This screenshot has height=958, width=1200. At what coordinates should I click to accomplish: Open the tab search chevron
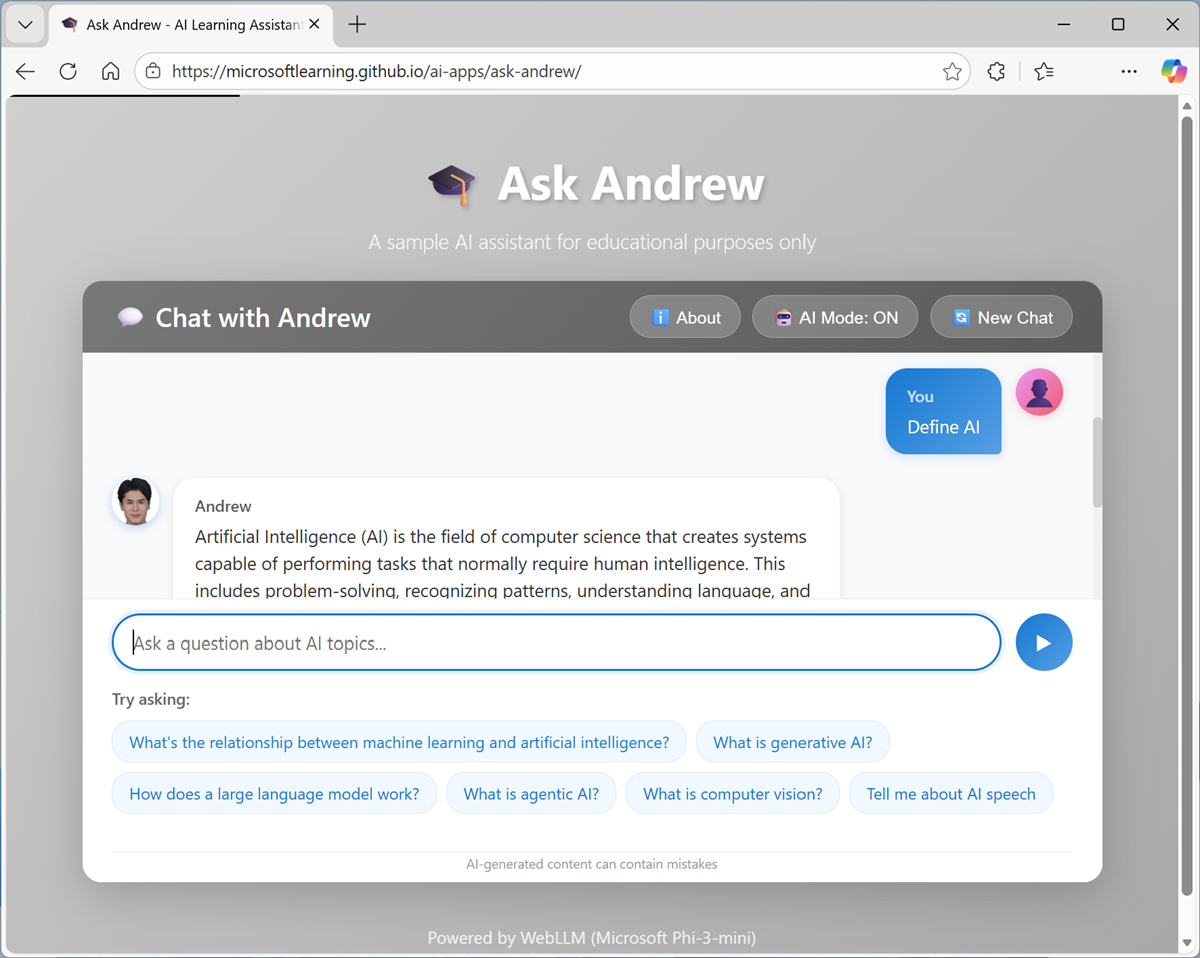(25, 24)
